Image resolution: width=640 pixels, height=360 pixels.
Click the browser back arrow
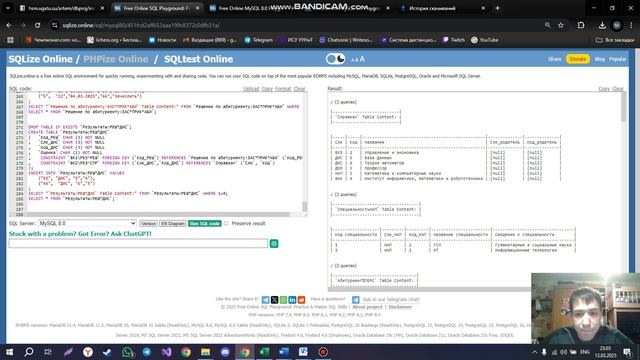coord(9,25)
